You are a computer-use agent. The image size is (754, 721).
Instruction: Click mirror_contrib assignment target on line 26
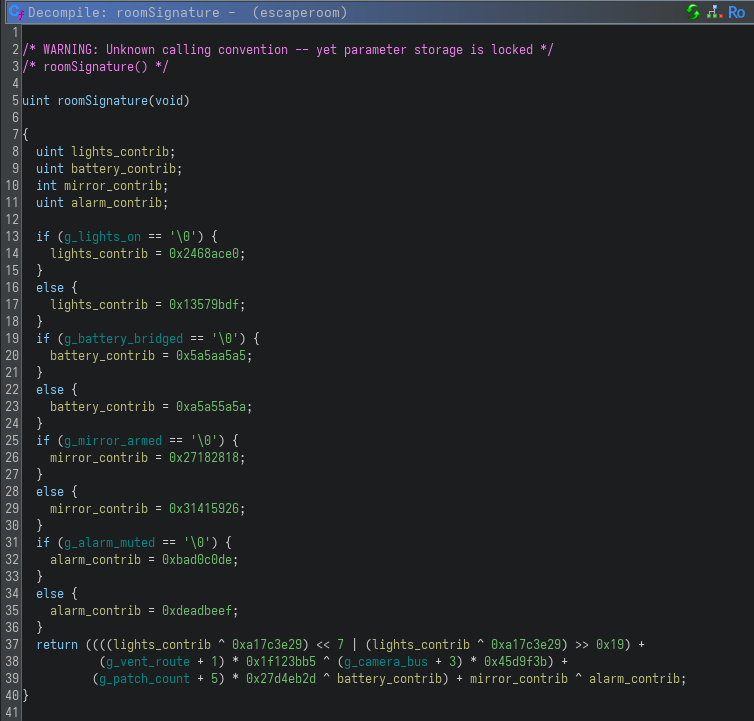point(99,457)
